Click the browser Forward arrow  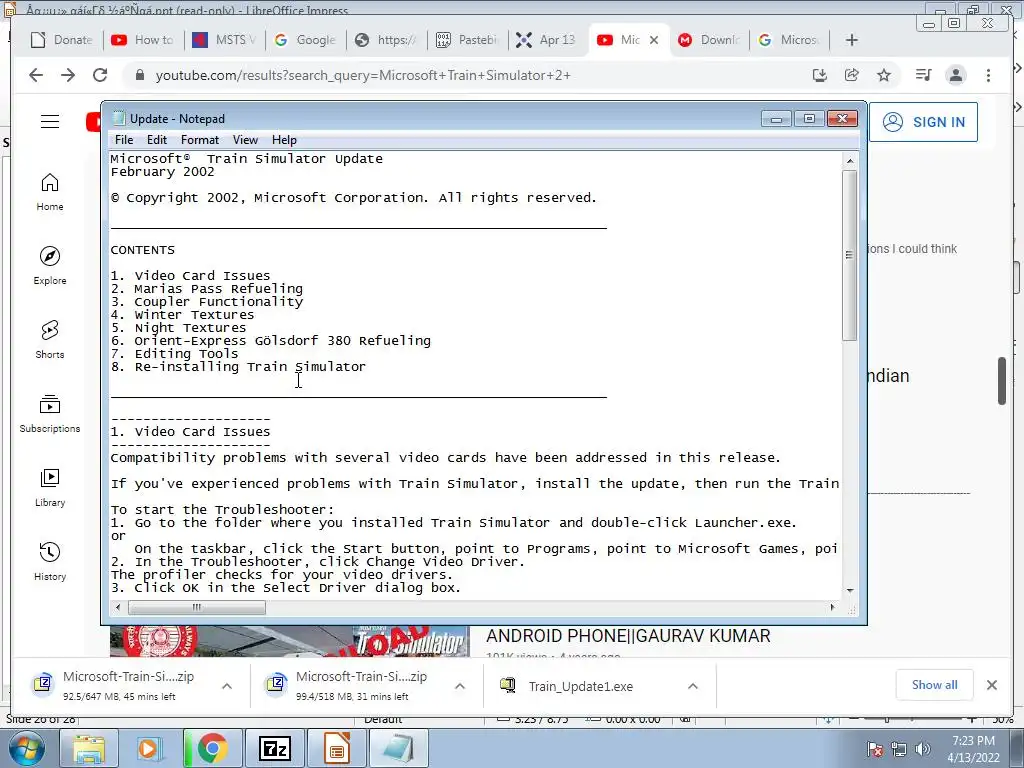pyautogui.click(x=68, y=75)
